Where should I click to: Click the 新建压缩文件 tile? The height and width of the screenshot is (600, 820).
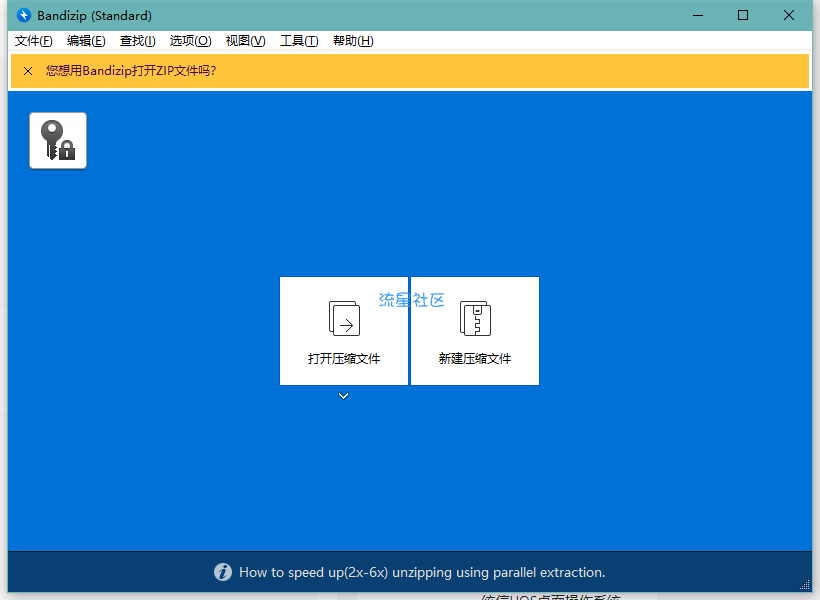point(475,331)
